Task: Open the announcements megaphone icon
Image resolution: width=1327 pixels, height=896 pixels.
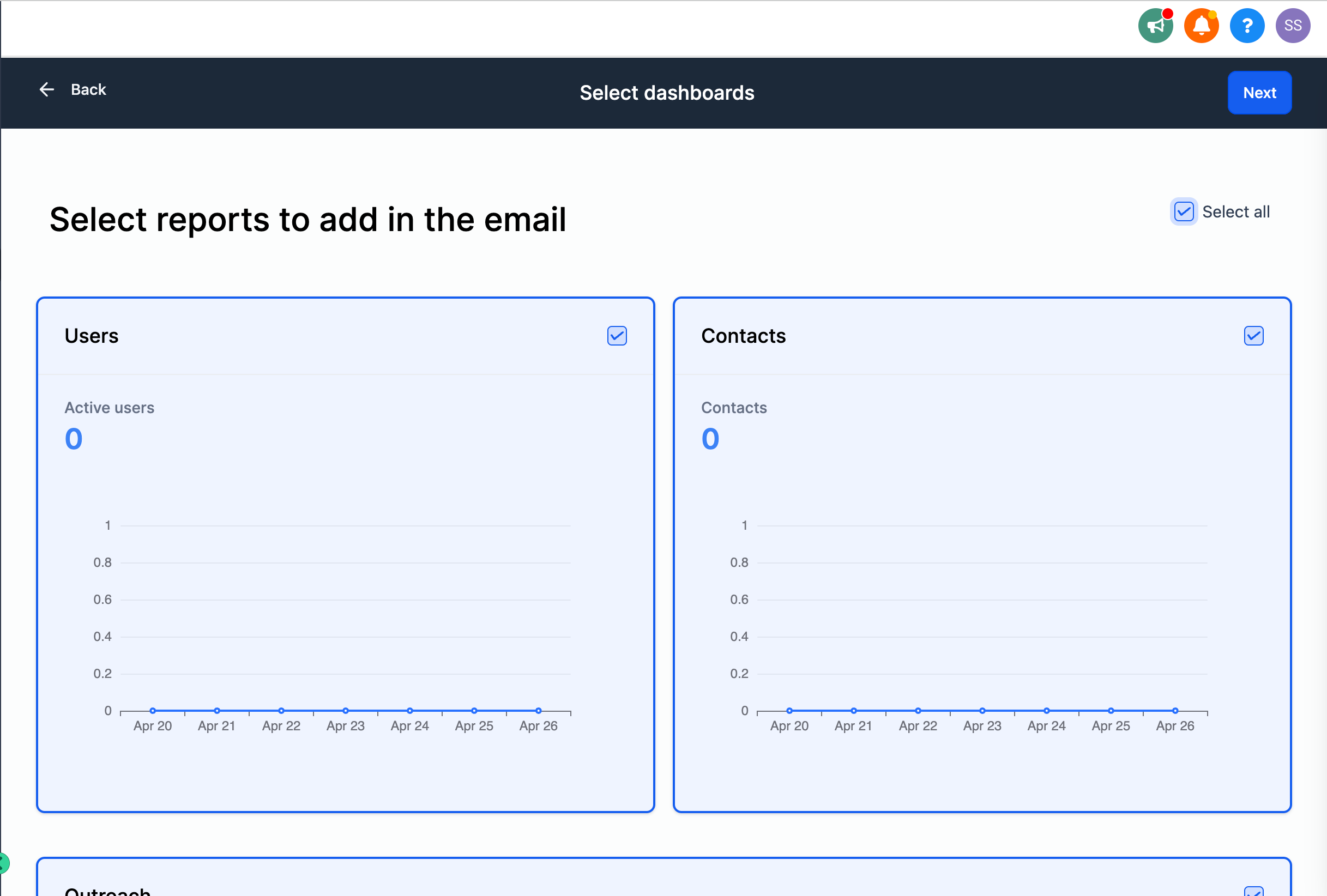Action: [1155, 26]
